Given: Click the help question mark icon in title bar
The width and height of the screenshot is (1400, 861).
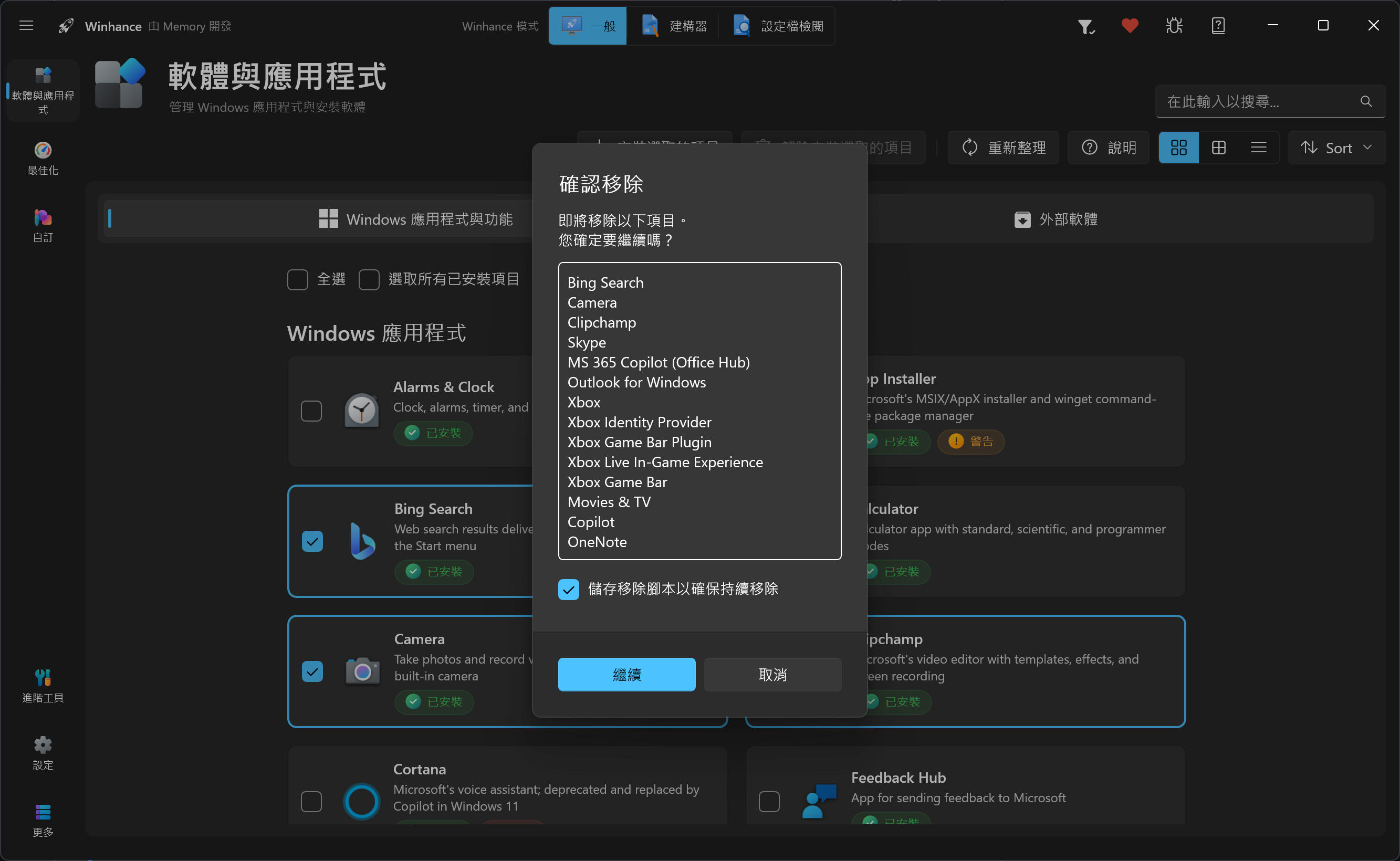Looking at the screenshot, I should click(1218, 26).
